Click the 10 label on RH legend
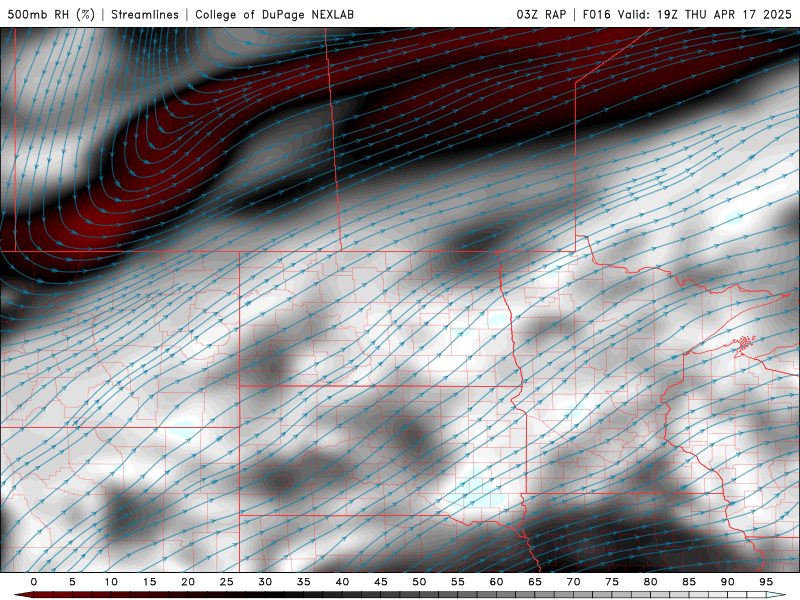 click(x=111, y=582)
